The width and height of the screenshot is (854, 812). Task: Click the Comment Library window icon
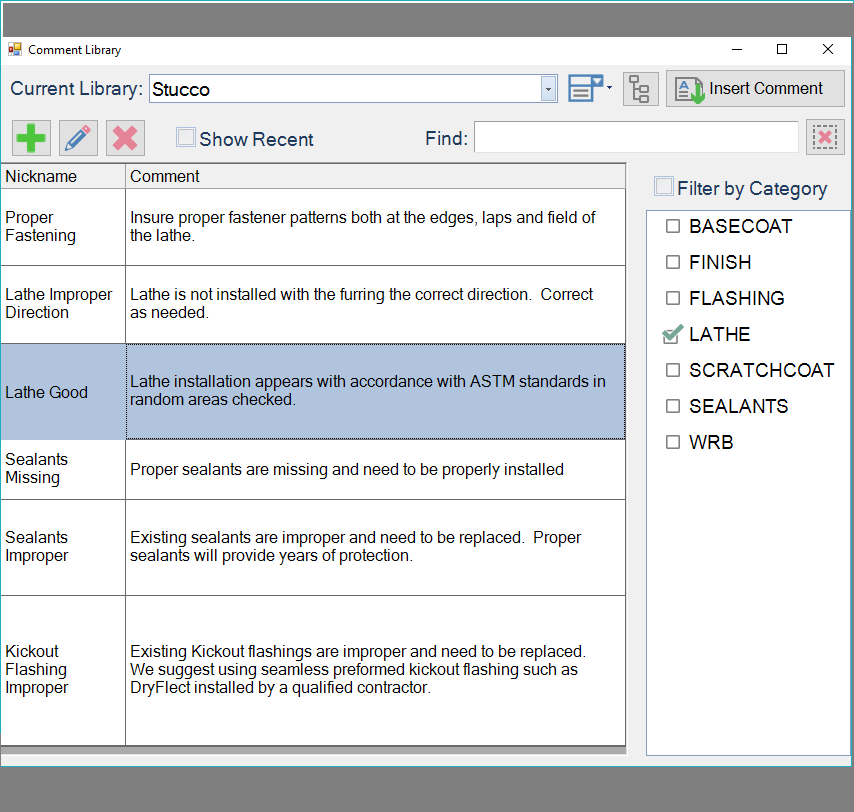(15, 50)
